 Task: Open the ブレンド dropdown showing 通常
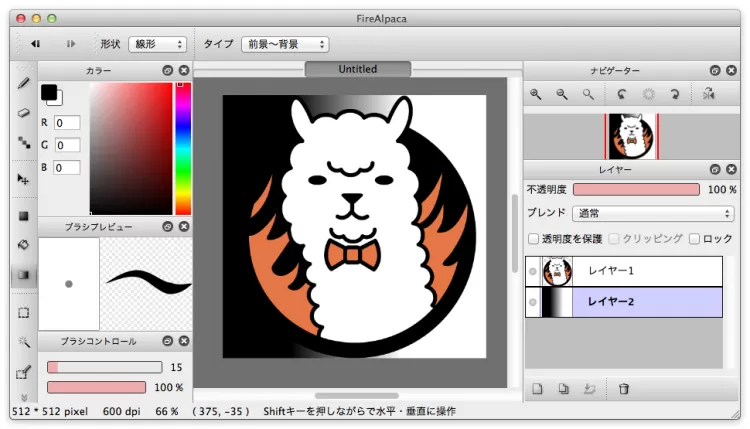[653, 213]
